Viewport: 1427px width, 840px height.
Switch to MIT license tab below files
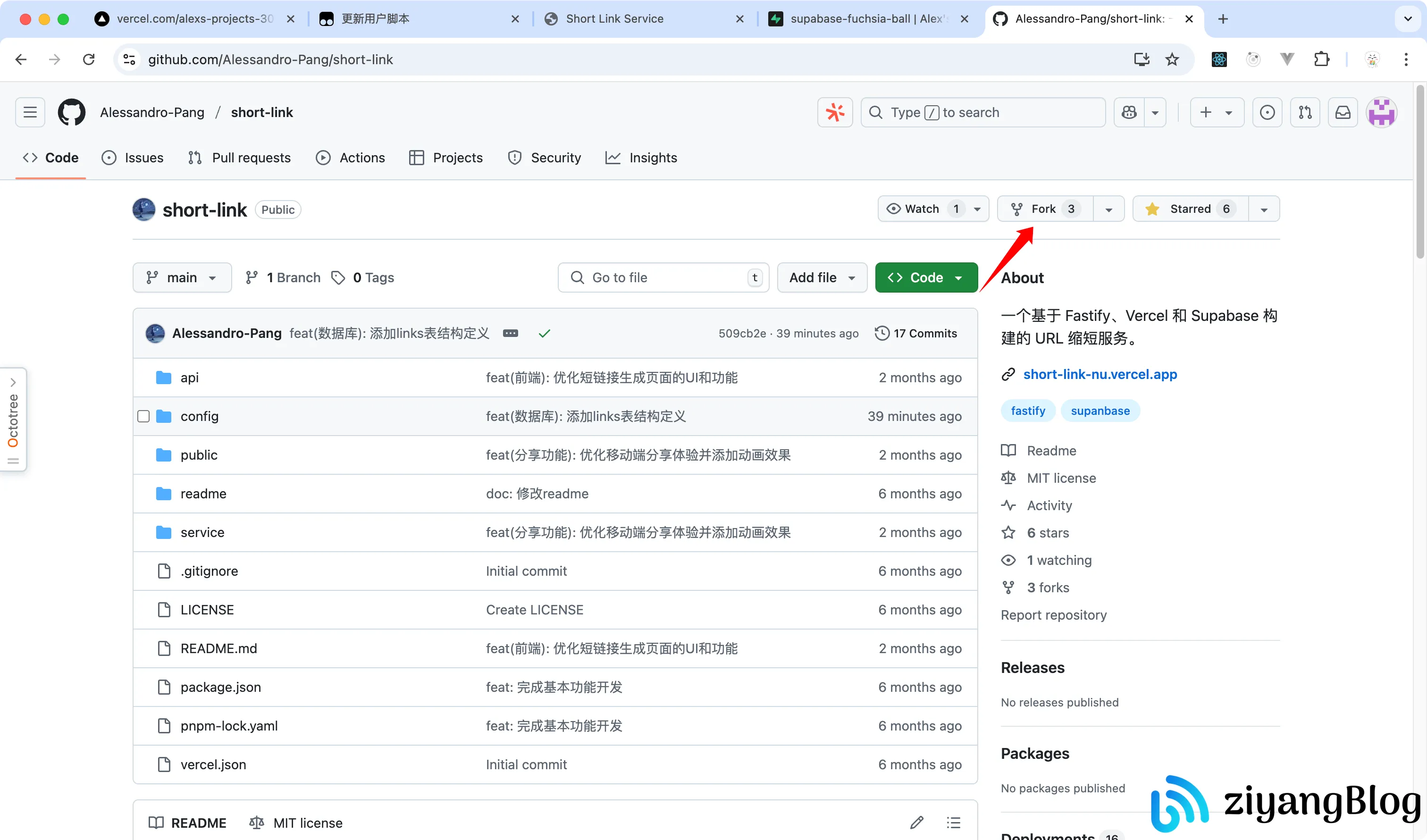[x=296, y=823]
